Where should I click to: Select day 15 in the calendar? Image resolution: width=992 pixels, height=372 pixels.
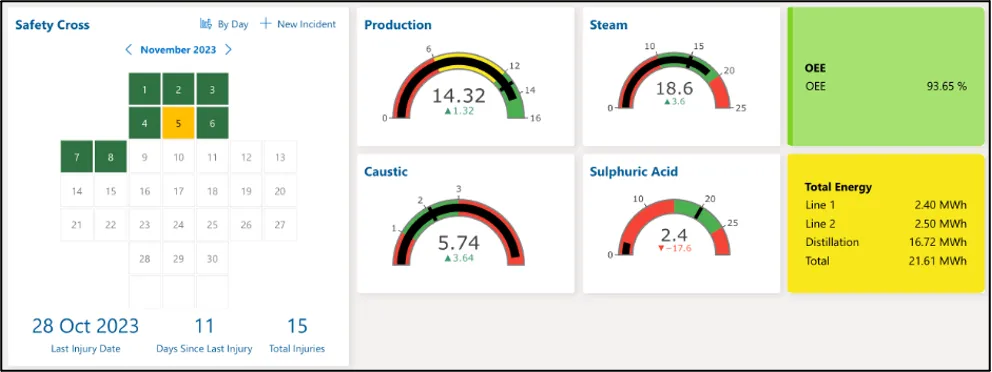coord(111,191)
